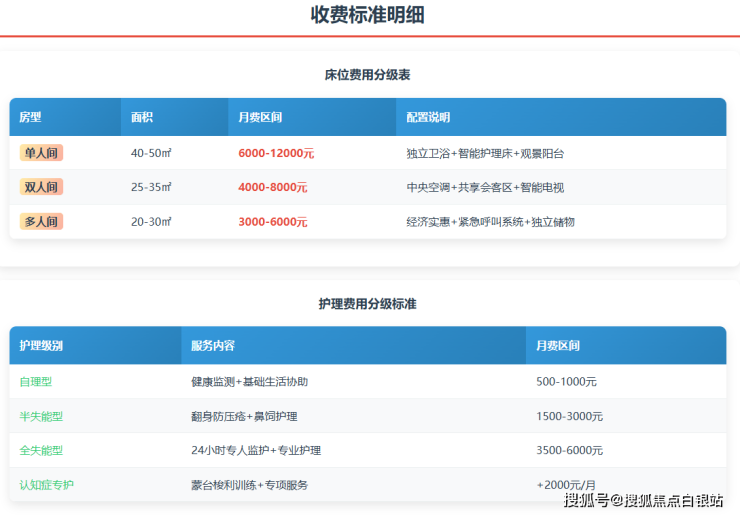Screen dimensions: 740x516
Task: Click the 护理级别 column header
Action: click(41, 346)
